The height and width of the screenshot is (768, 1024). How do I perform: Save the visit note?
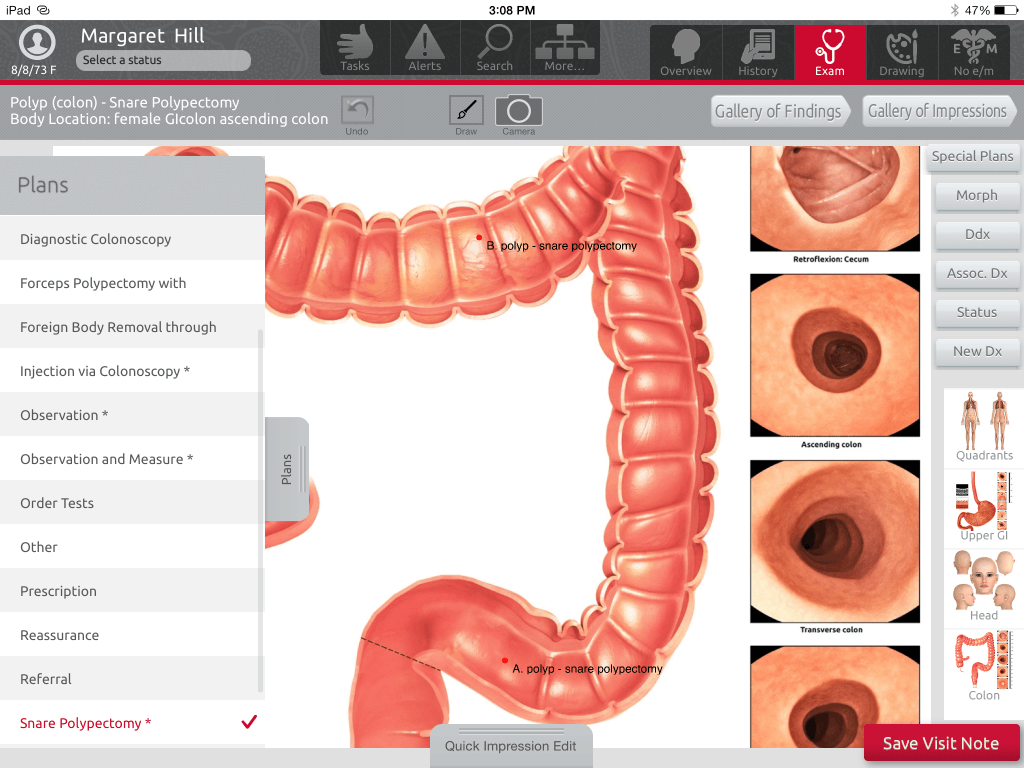coord(940,743)
